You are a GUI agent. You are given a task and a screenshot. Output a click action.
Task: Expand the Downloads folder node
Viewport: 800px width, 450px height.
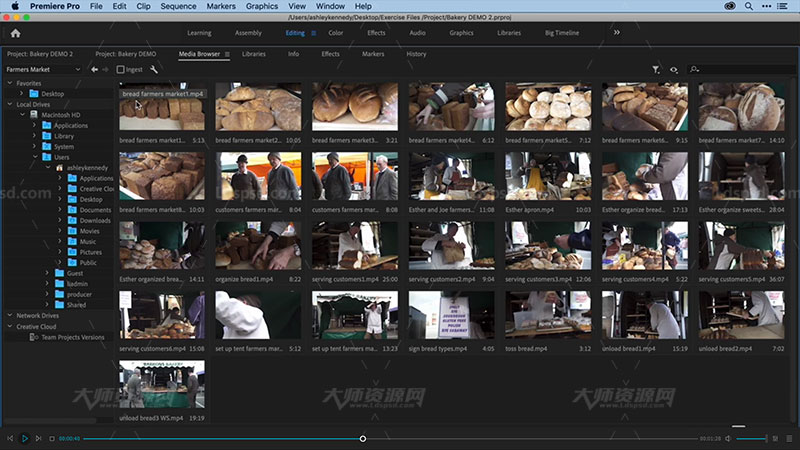pyautogui.click(x=60, y=220)
